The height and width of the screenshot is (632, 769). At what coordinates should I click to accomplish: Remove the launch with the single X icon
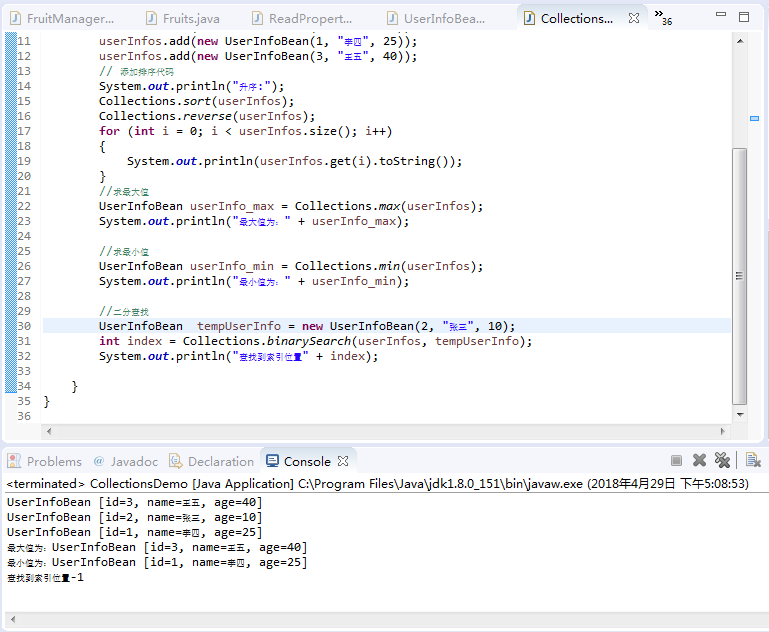[x=699, y=460]
